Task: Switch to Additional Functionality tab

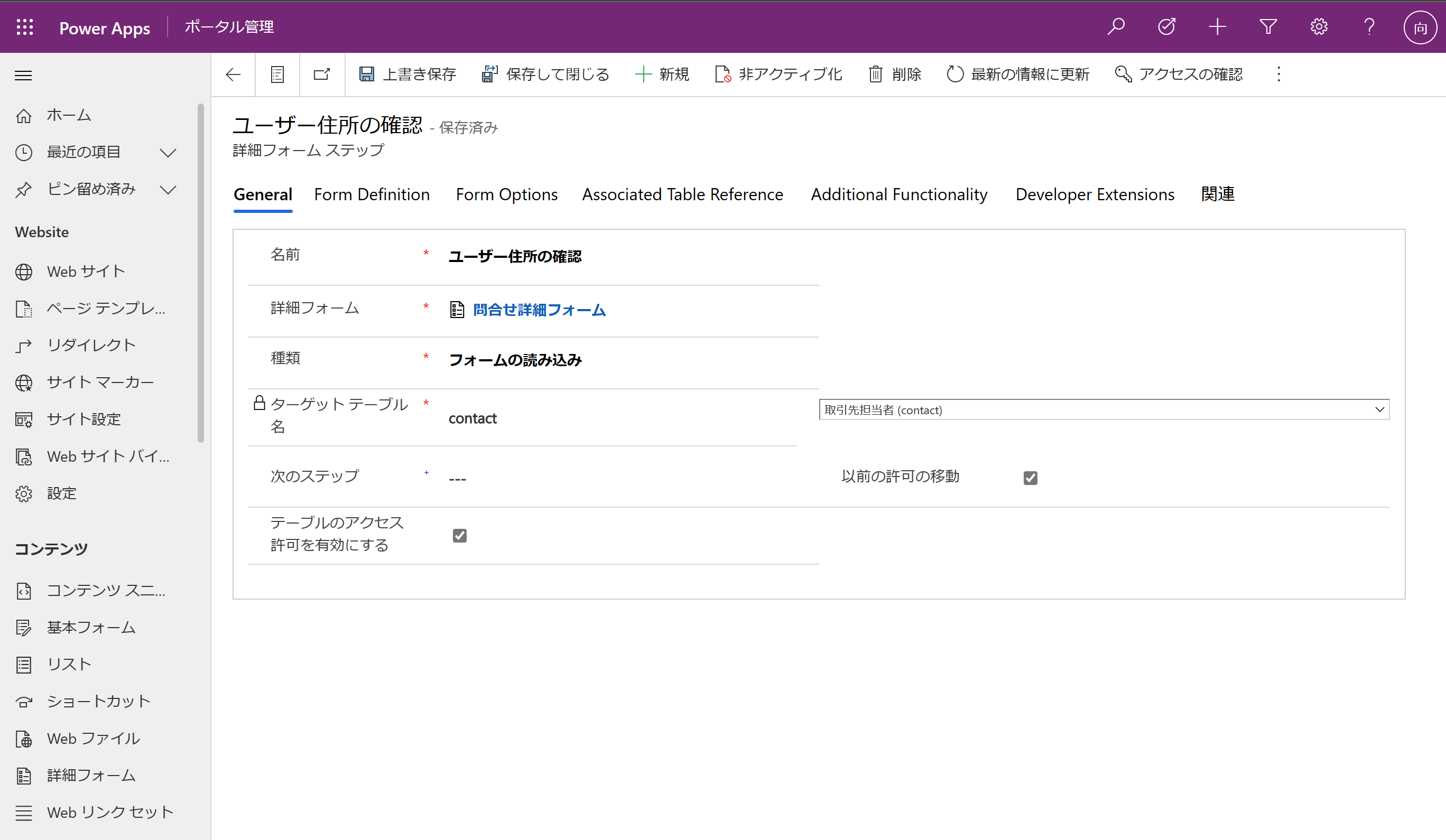Action: click(x=898, y=194)
